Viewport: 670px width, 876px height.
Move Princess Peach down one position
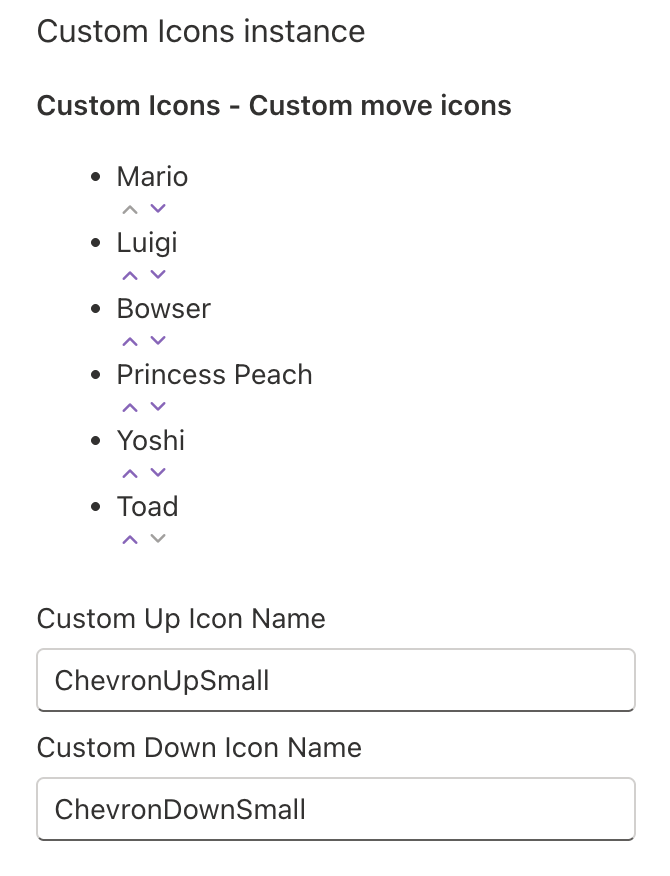click(x=157, y=407)
